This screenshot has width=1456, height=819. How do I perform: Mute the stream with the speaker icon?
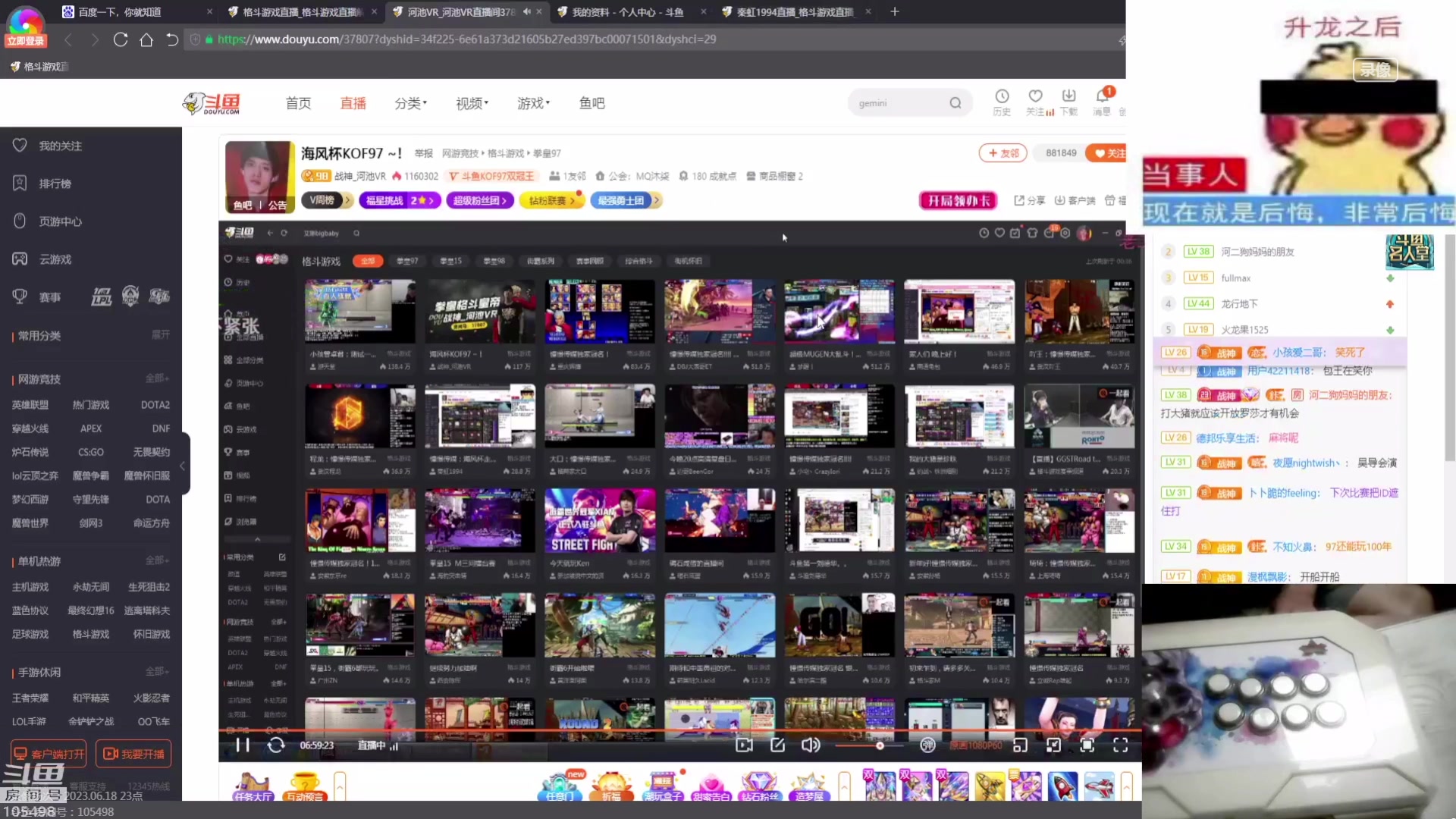point(811,745)
